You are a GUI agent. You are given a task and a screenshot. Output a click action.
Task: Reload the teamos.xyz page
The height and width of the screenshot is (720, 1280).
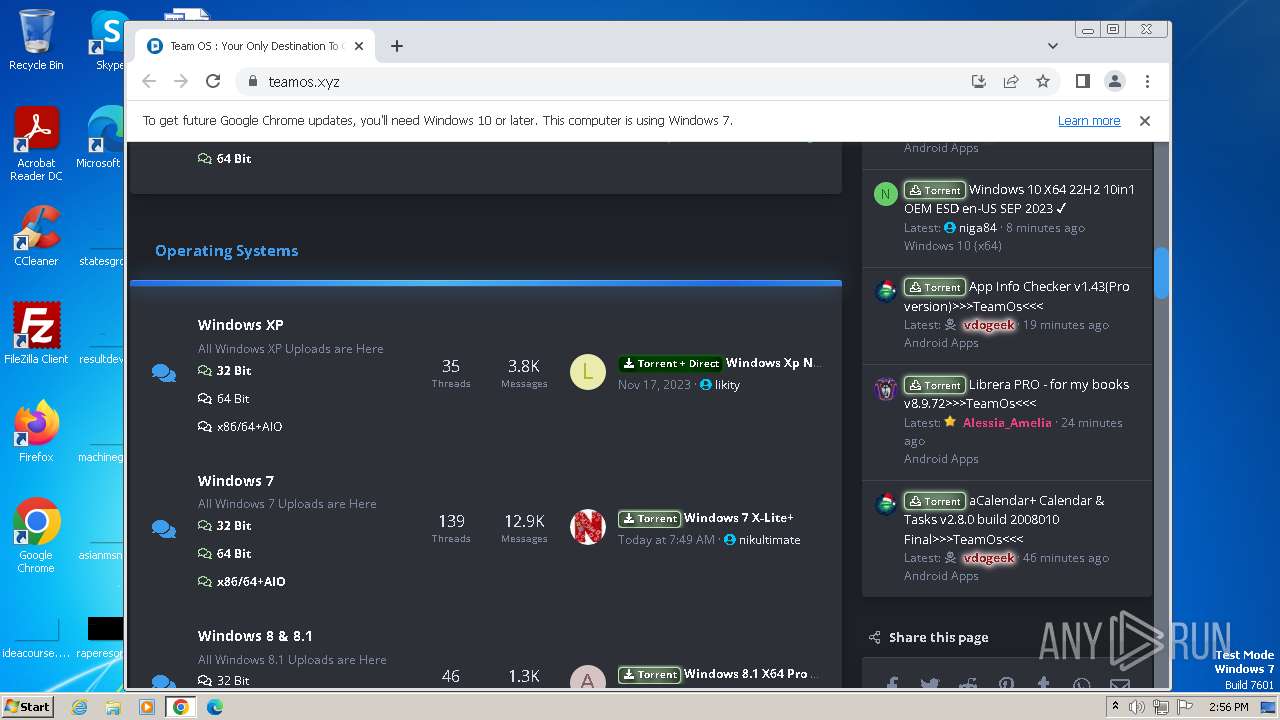click(x=213, y=81)
